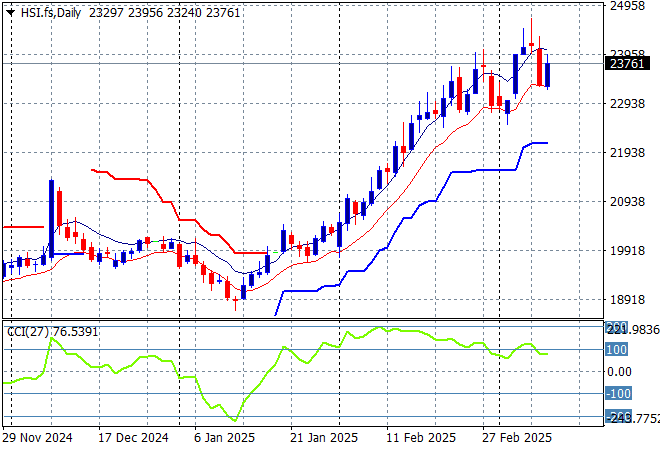Click the CCI 0.00 level label
The width and height of the screenshot is (660, 450).
click(619, 372)
